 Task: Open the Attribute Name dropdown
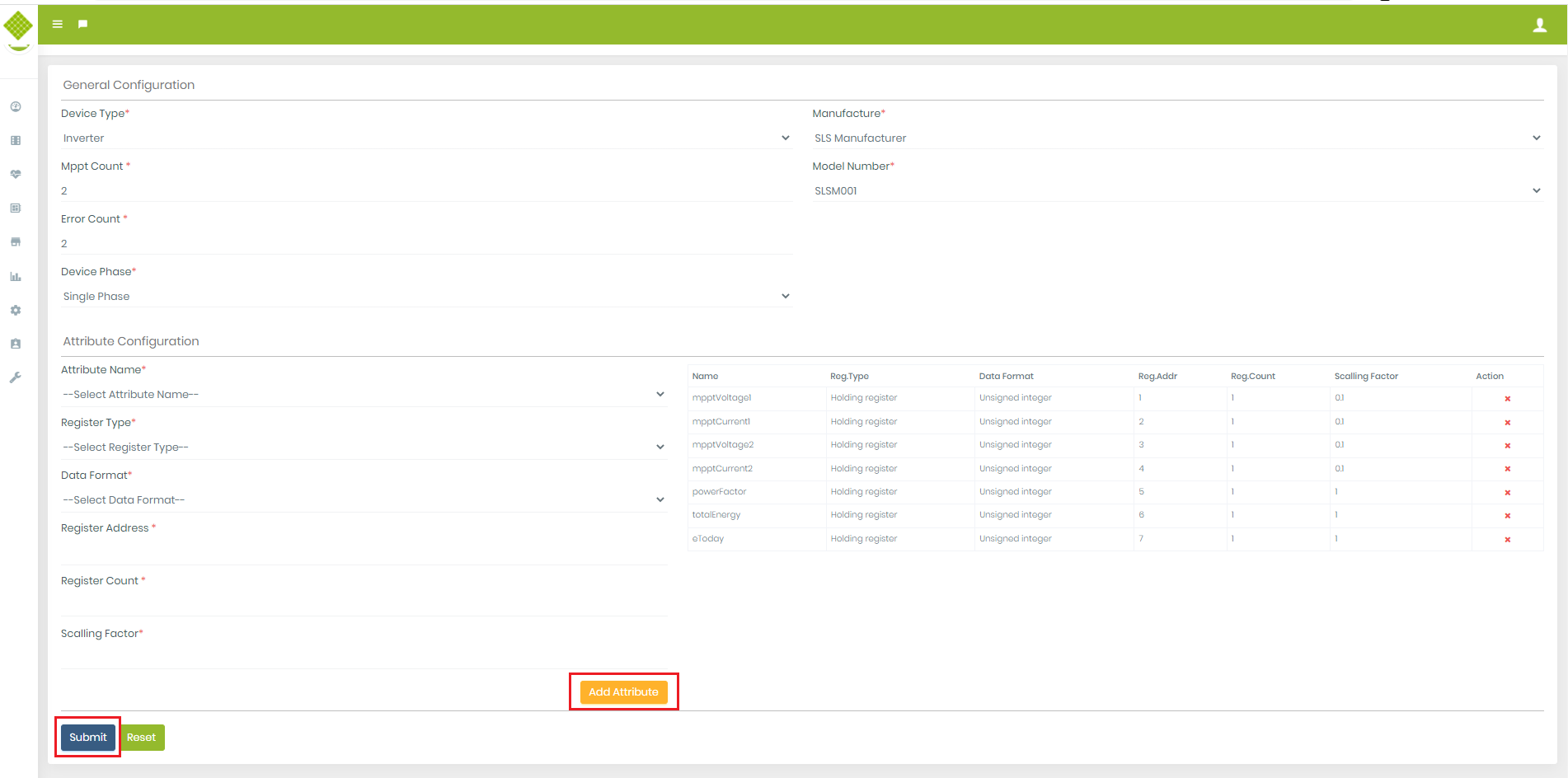364,395
